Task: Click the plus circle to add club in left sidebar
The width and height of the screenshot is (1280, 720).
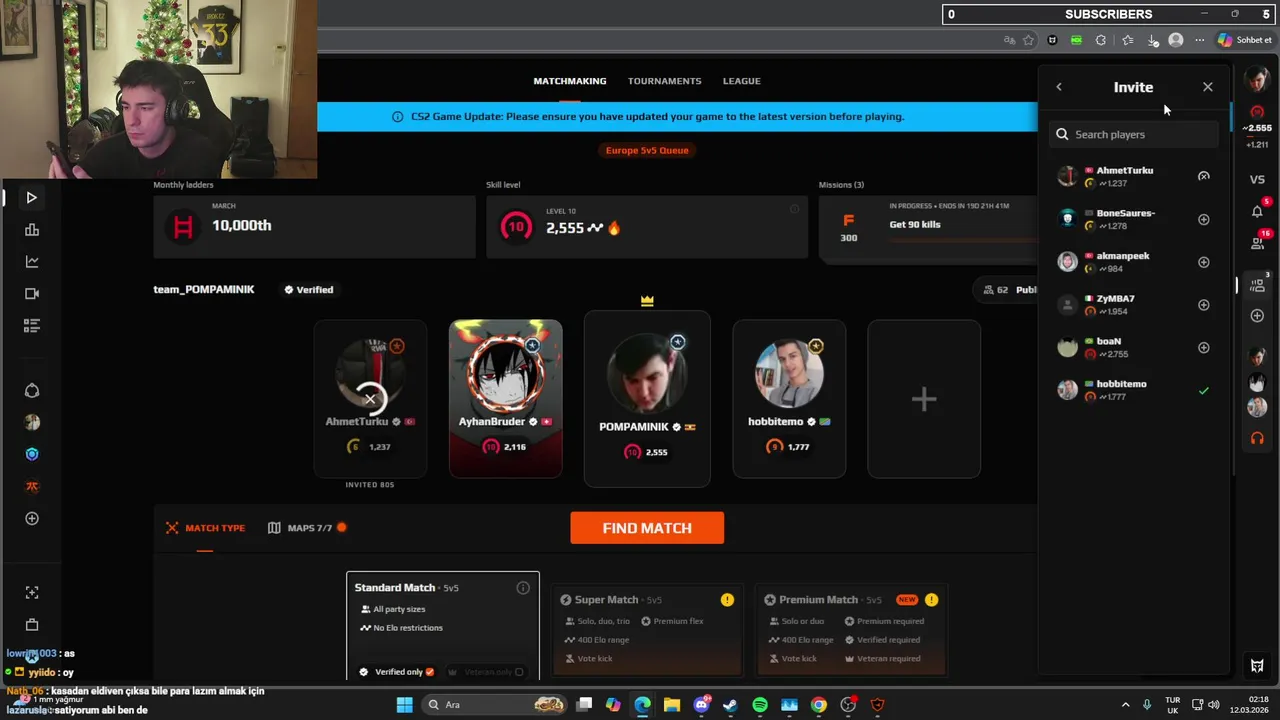Action: pyautogui.click(x=32, y=518)
